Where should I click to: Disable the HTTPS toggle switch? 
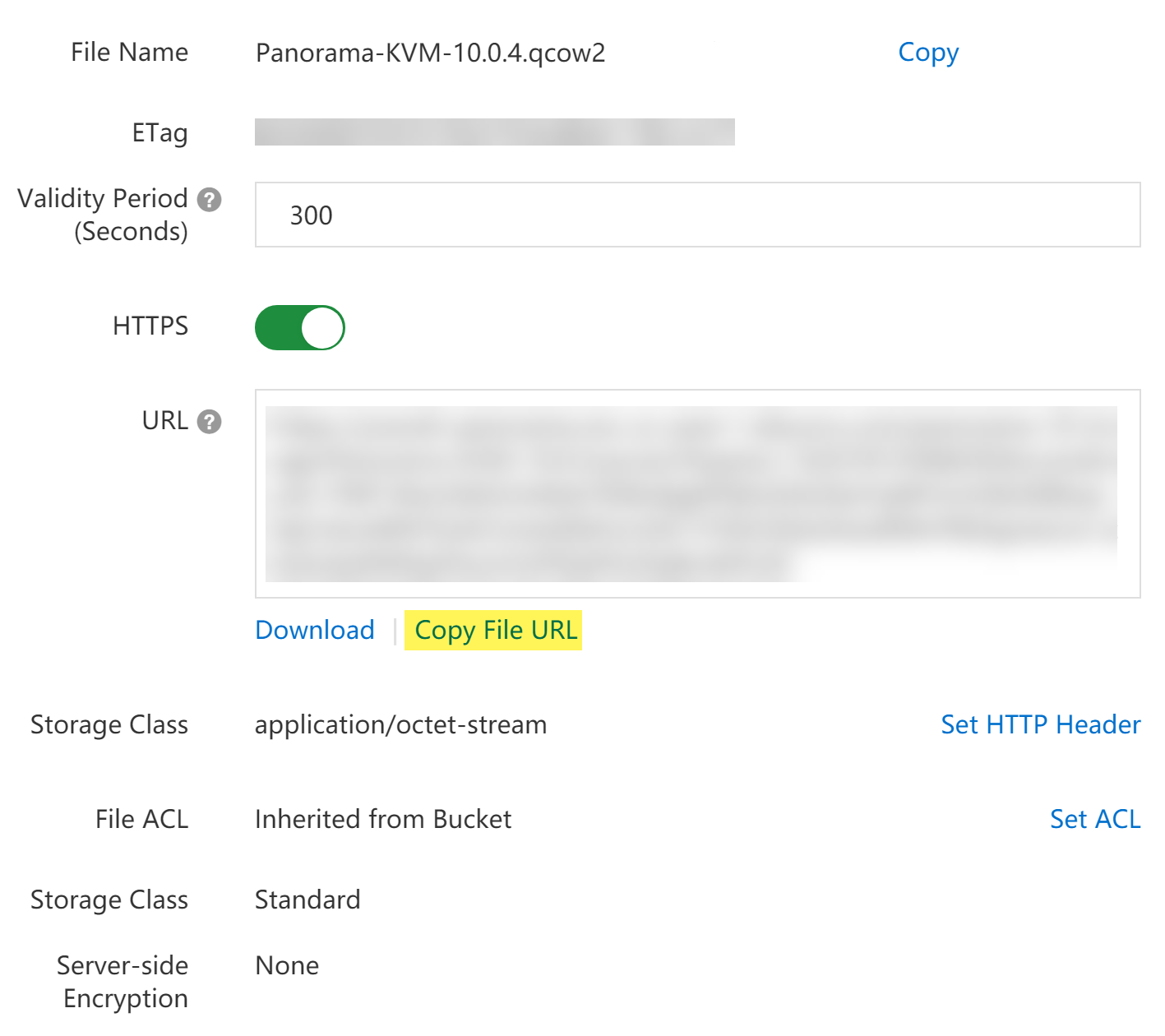pos(300,328)
